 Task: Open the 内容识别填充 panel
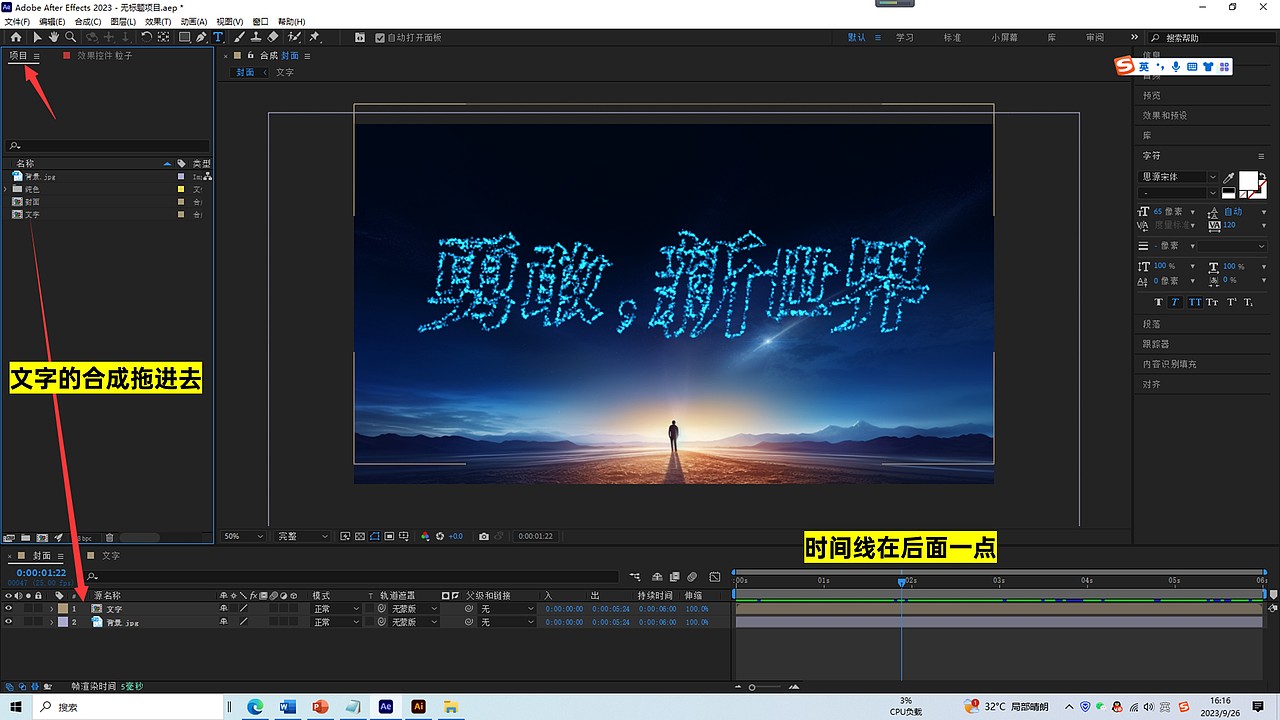(1172, 363)
